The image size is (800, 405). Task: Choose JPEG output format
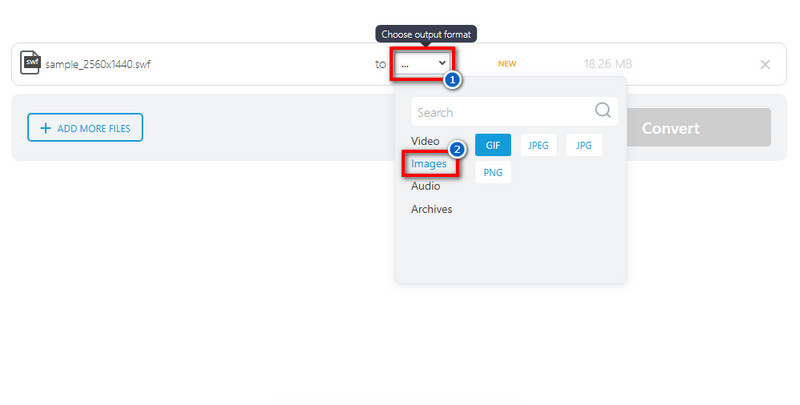pos(538,145)
